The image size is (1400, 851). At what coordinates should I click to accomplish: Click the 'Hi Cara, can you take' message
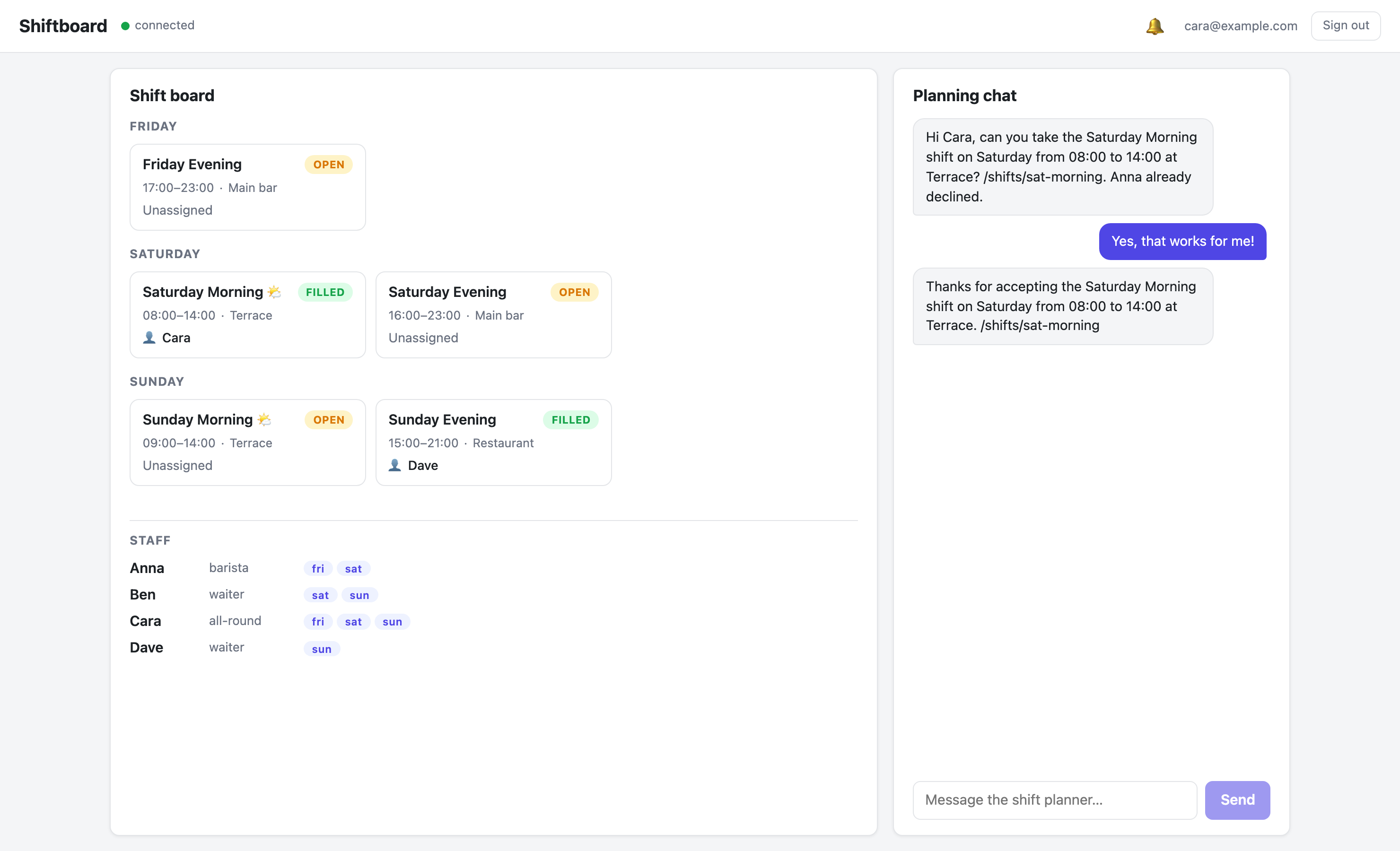coord(1062,167)
